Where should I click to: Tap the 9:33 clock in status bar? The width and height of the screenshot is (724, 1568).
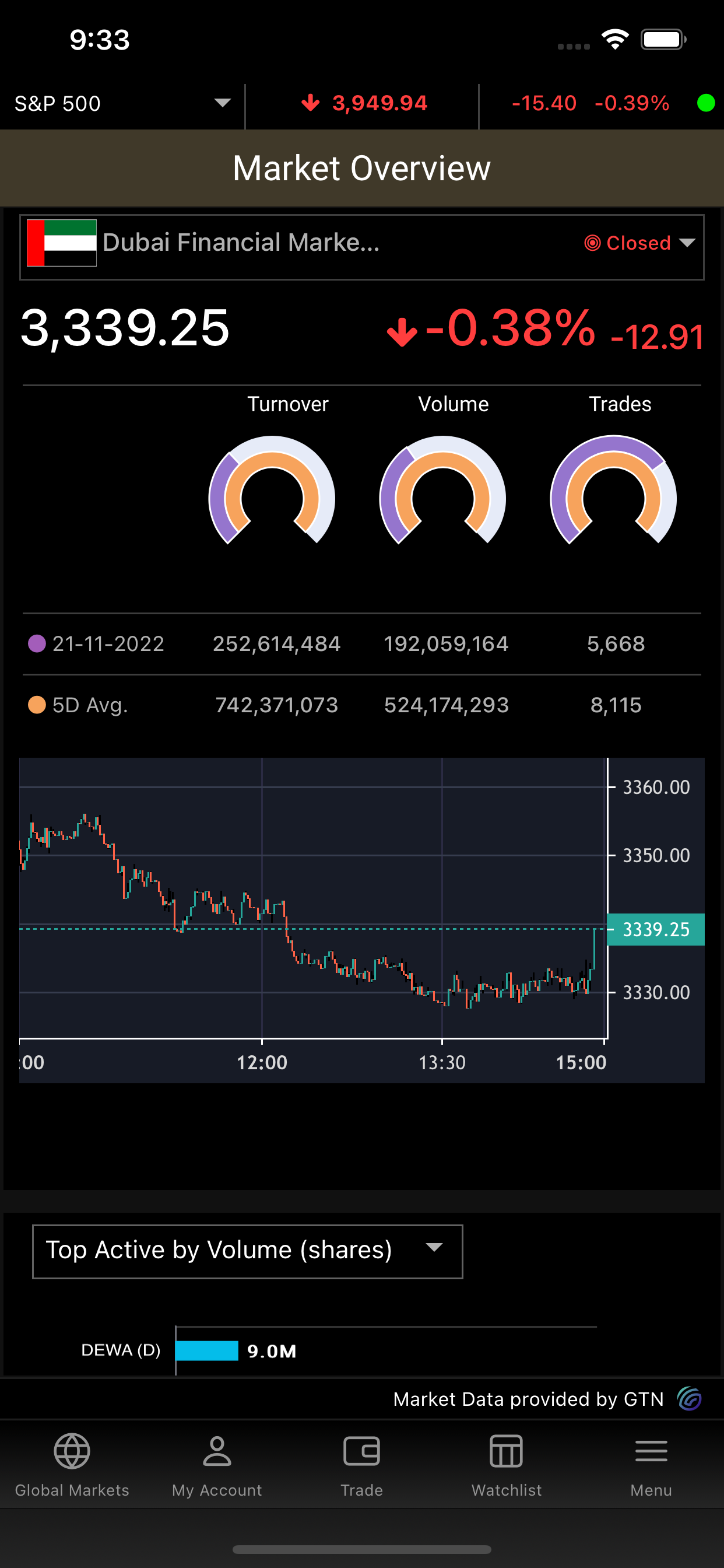tap(100, 40)
